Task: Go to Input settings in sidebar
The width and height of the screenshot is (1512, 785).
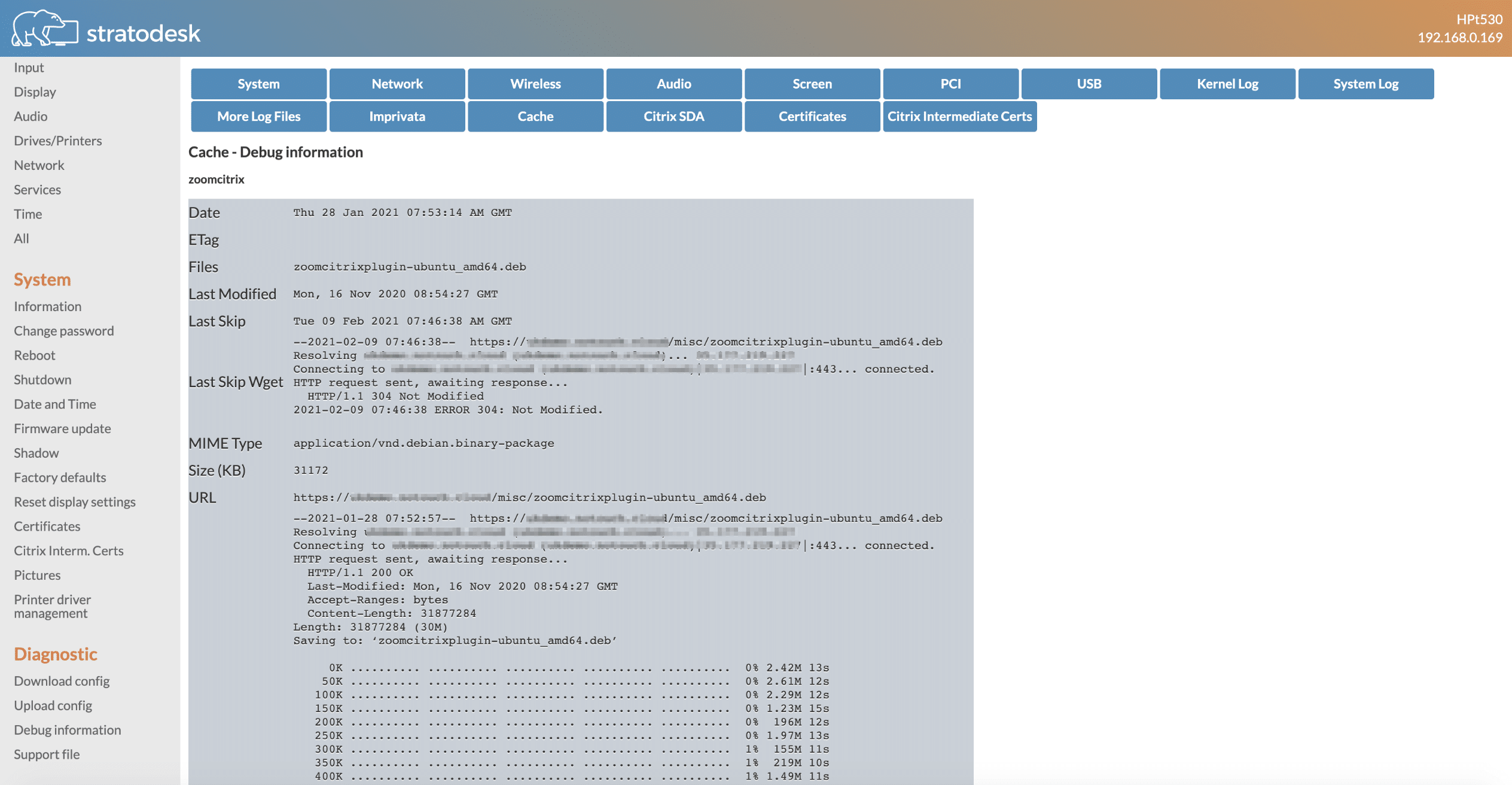Action: [29, 68]
